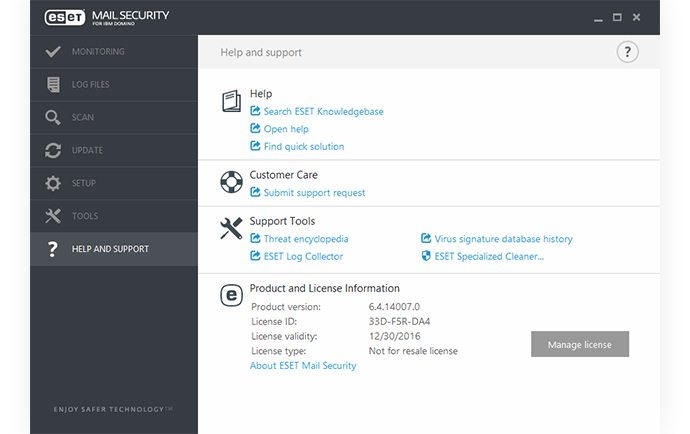Click the Monitoring checkmark icon

[x=53, y=51]
